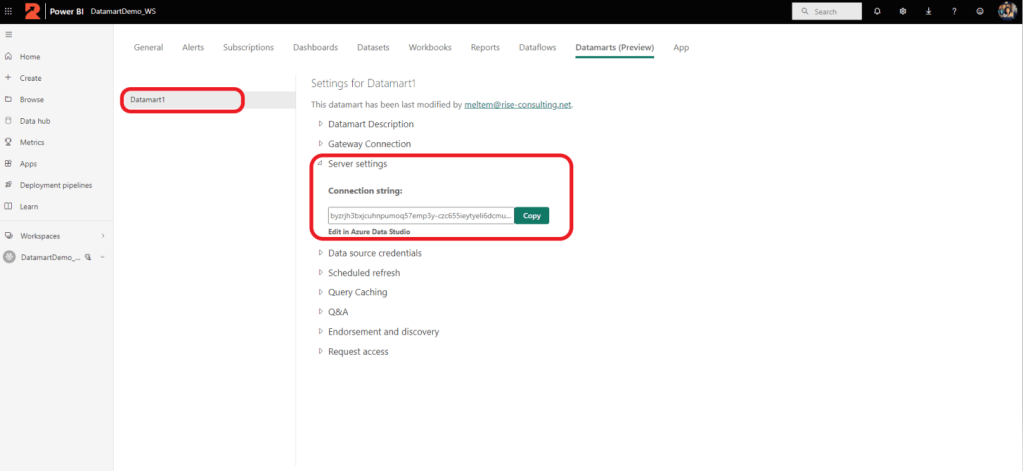Go to Data hub in sidebar

(x=34, y=121)
